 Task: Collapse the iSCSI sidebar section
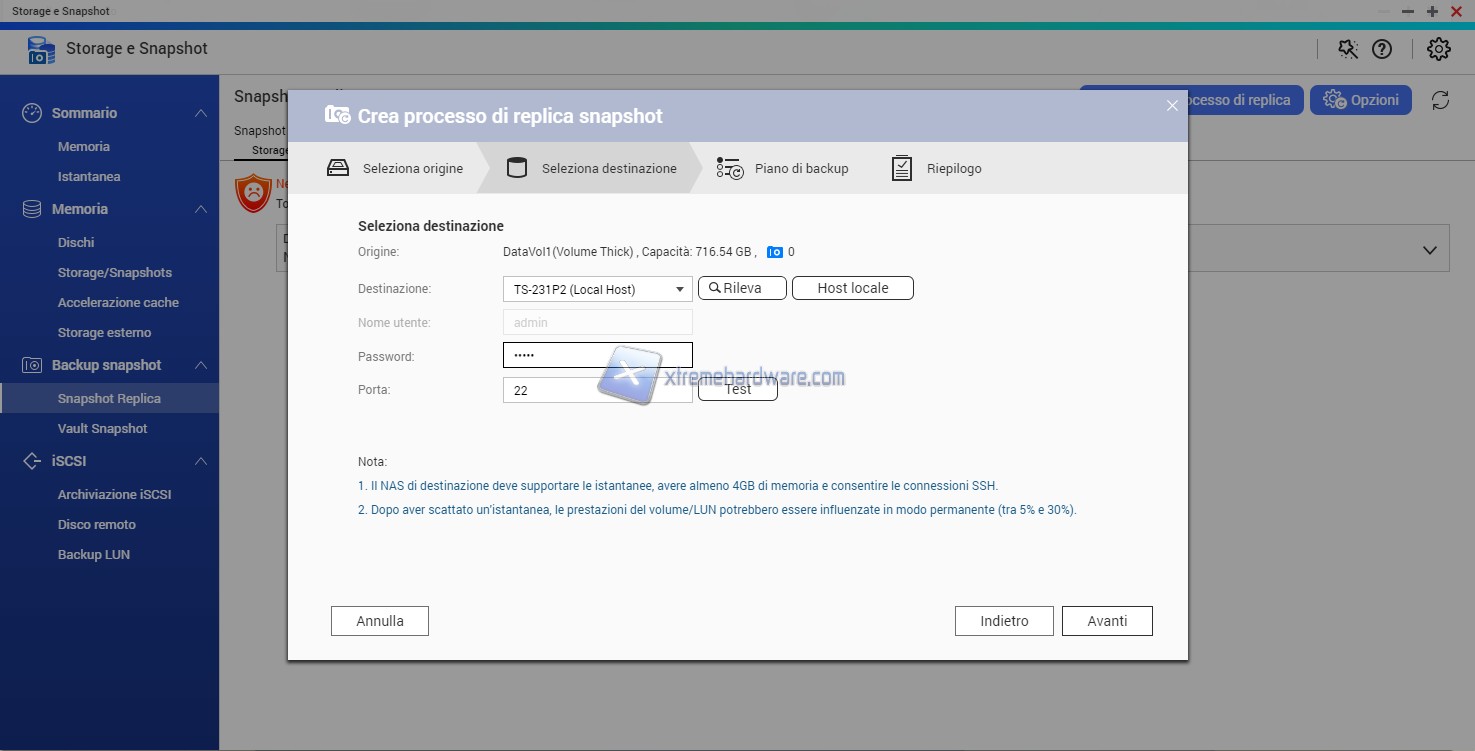pos(201,462)
